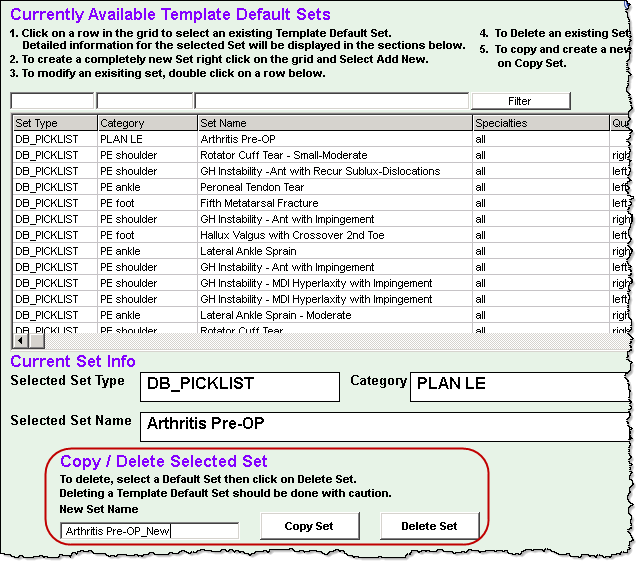Click the Category filter input field

pyautogui.click(x=144, y=101)
